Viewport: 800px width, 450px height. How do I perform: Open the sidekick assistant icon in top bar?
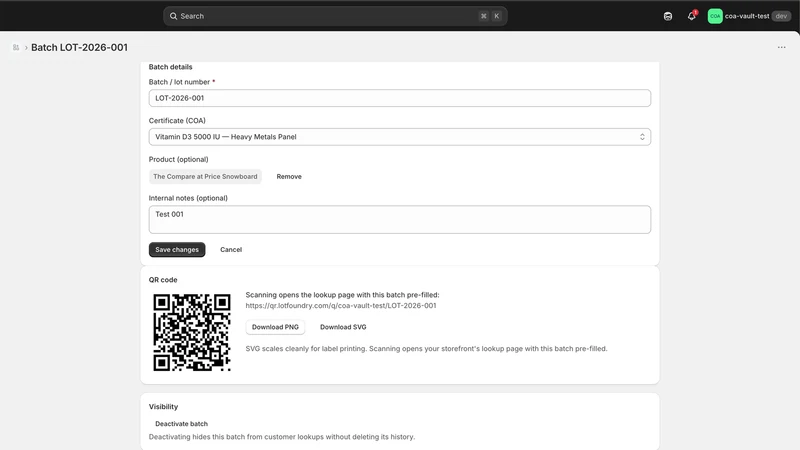pyautogui.click(x=668, y=16)
